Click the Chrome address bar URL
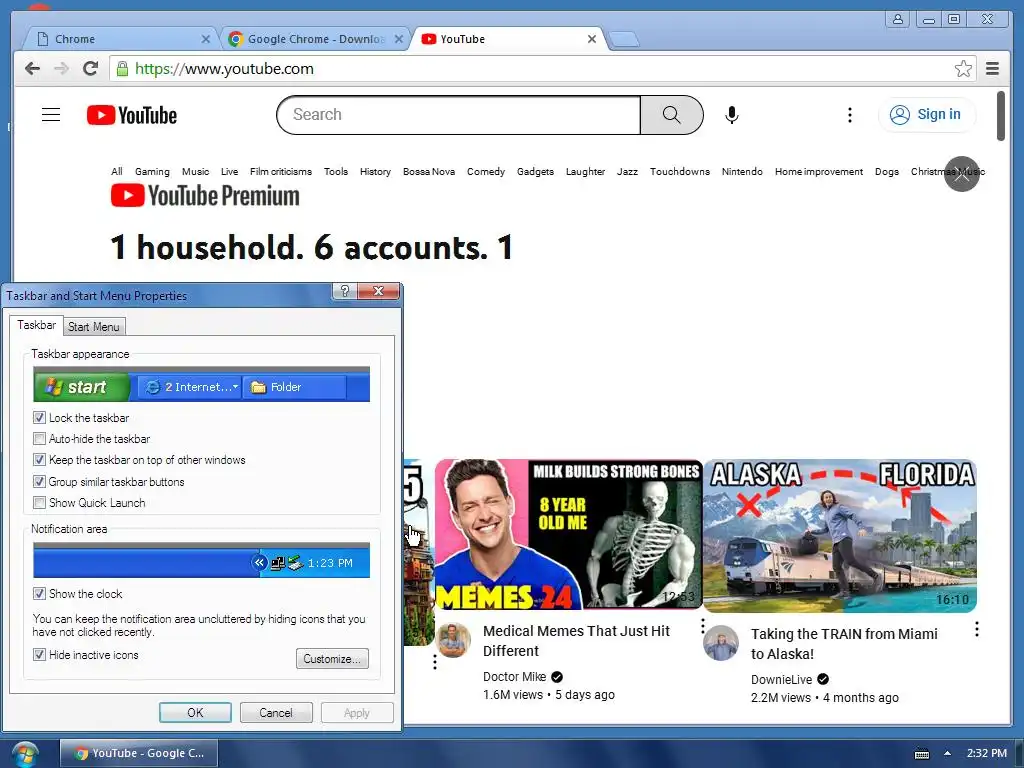The height and width of the screenshot is (768, 1024). pos(224,69)
